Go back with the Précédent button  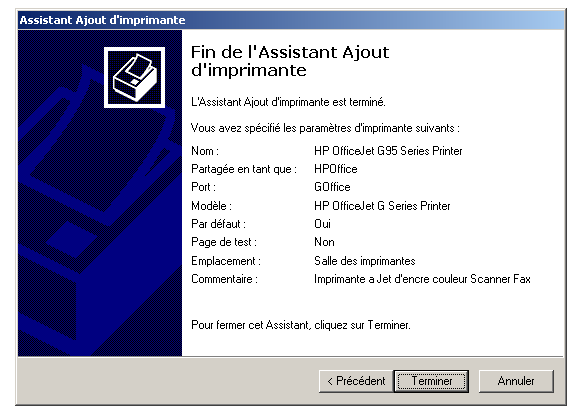click(x=356, y=381)
